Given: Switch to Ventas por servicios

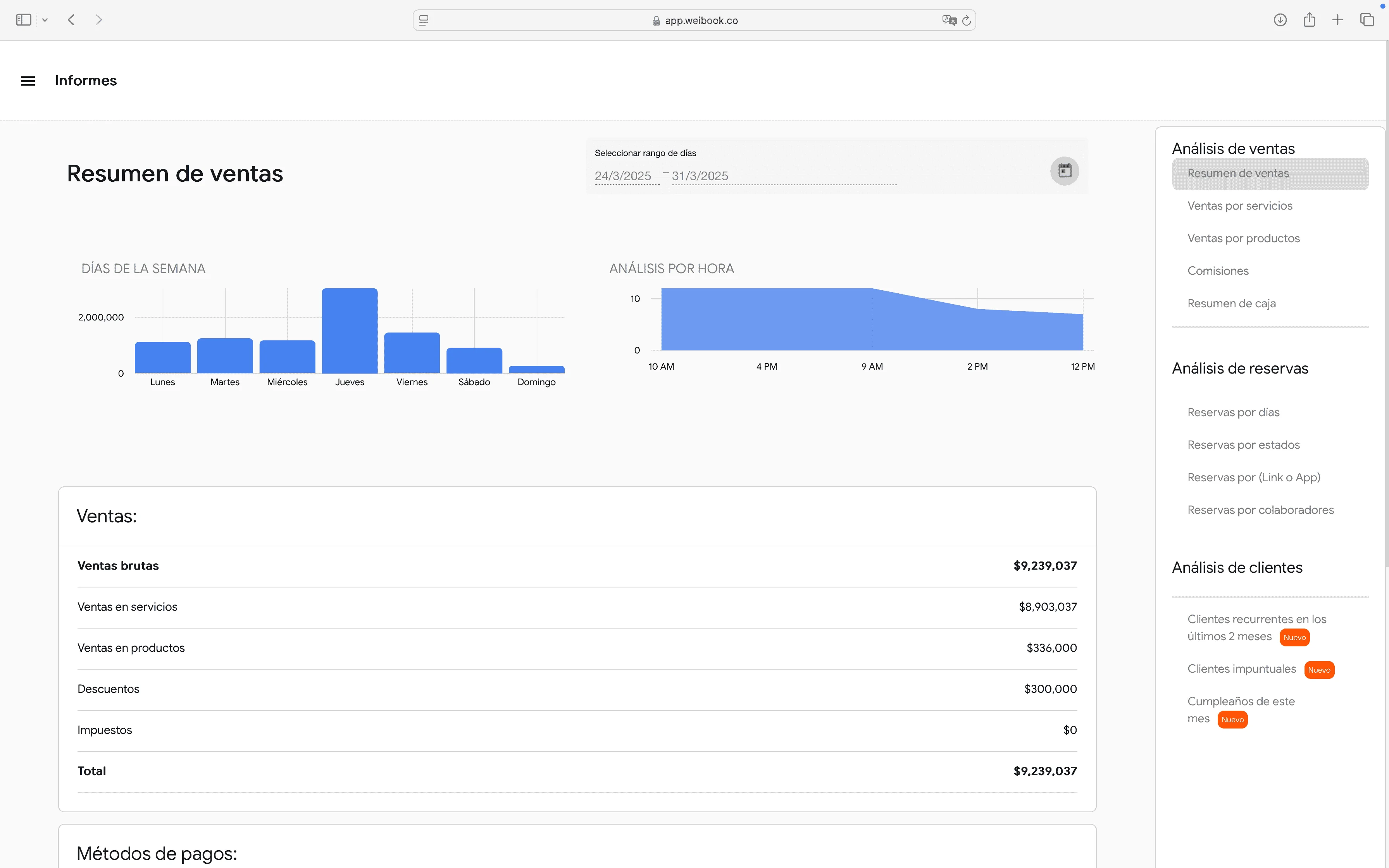Looking at the screenshot, I should pos(1239,205).
